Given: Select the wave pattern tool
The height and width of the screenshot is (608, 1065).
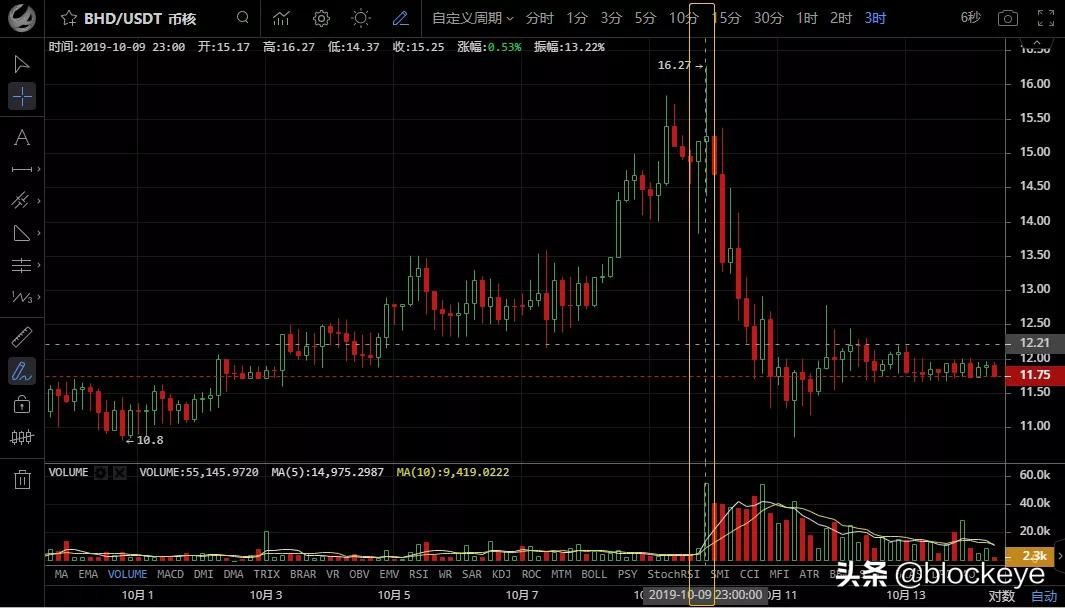Looking at the screenshot, I should click(22, 297).
